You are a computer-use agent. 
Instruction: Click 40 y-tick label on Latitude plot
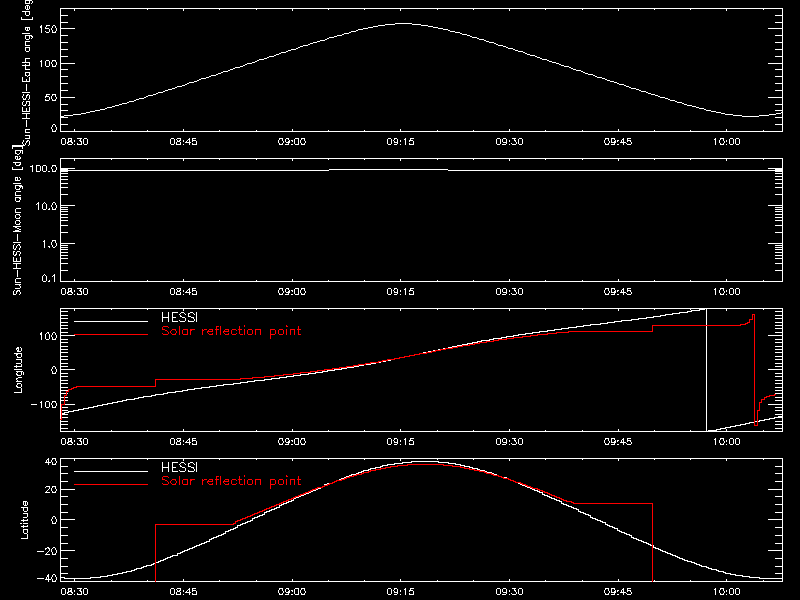click(51, 462)
